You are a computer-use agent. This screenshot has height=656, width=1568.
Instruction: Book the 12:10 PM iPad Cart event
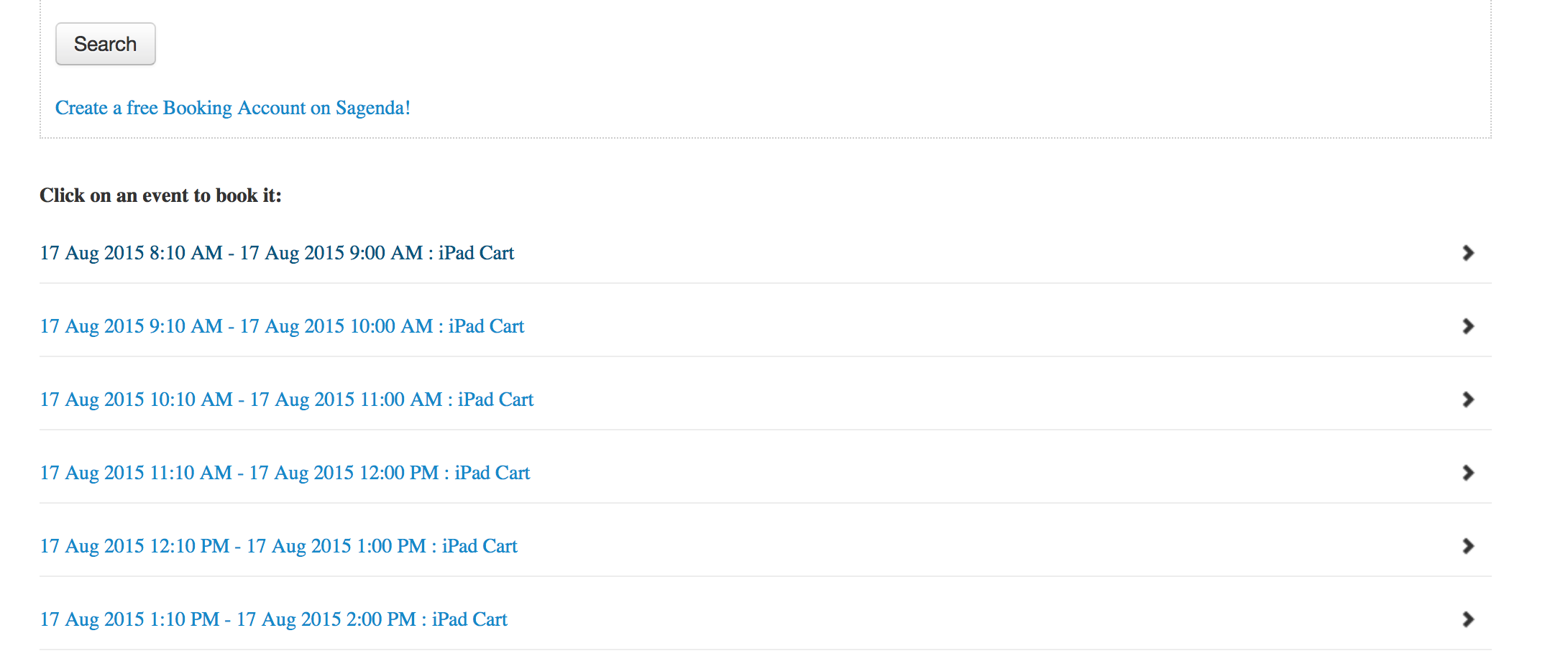click(x=278, y=546)
